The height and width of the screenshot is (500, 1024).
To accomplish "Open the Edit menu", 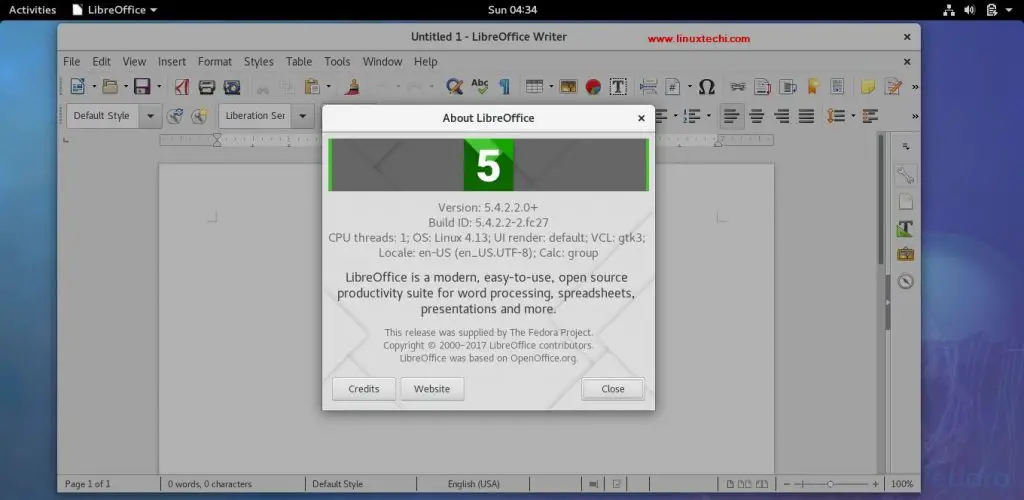I will click(x=101, y=61).
